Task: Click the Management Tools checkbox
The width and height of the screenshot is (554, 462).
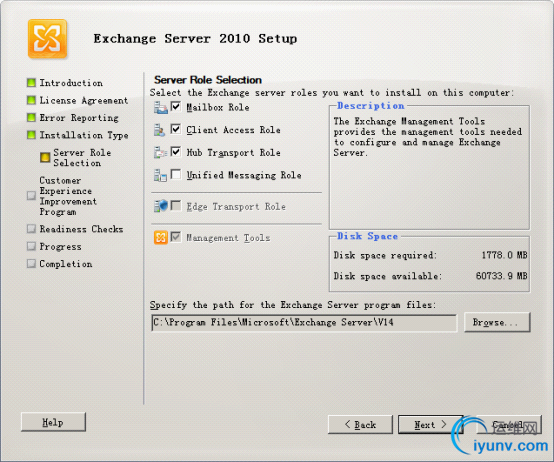Action: (176, 236)
